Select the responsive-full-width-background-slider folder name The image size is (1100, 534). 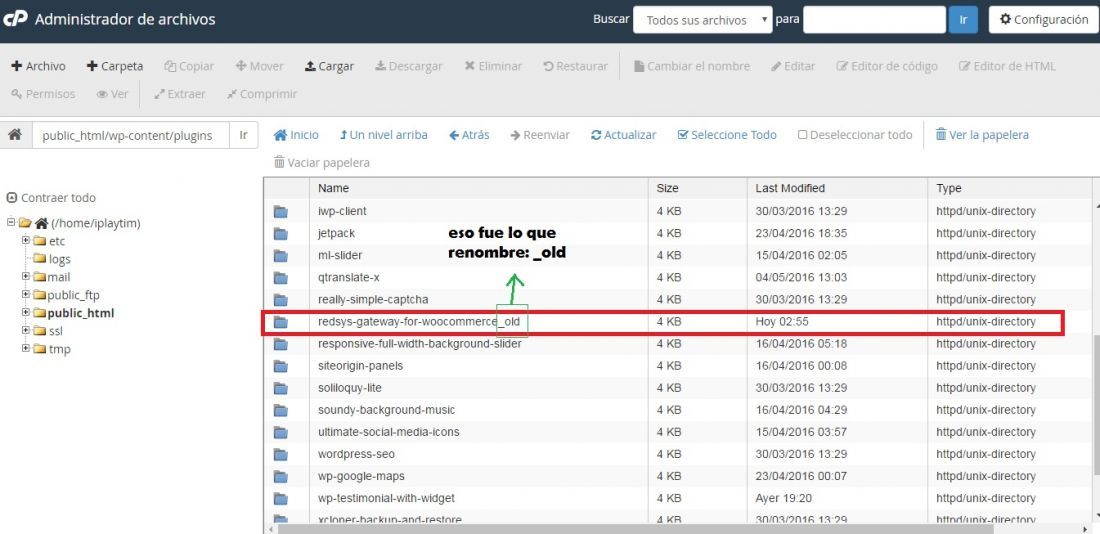click(x=420, y=344)
